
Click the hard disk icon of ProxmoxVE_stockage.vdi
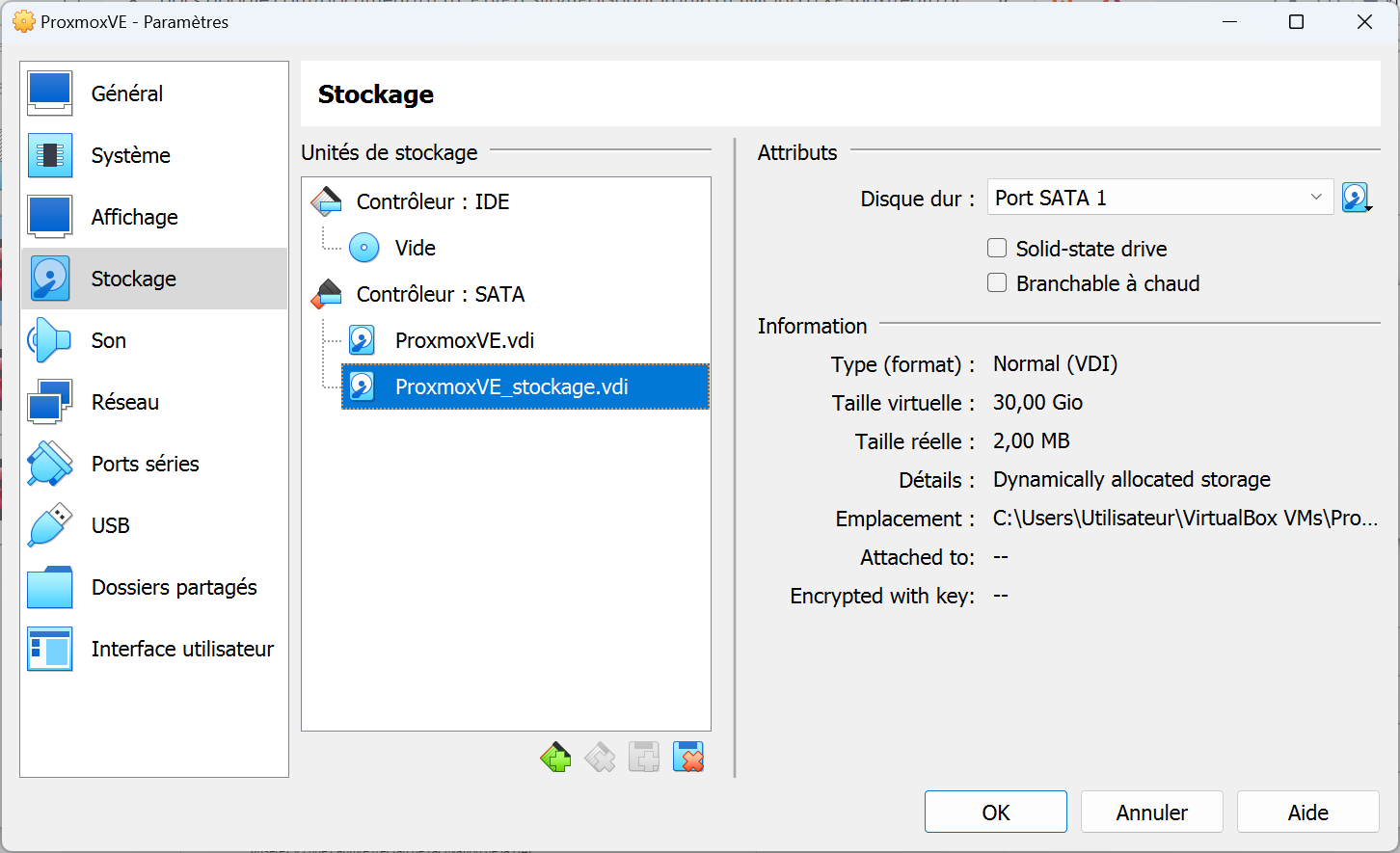362,387
